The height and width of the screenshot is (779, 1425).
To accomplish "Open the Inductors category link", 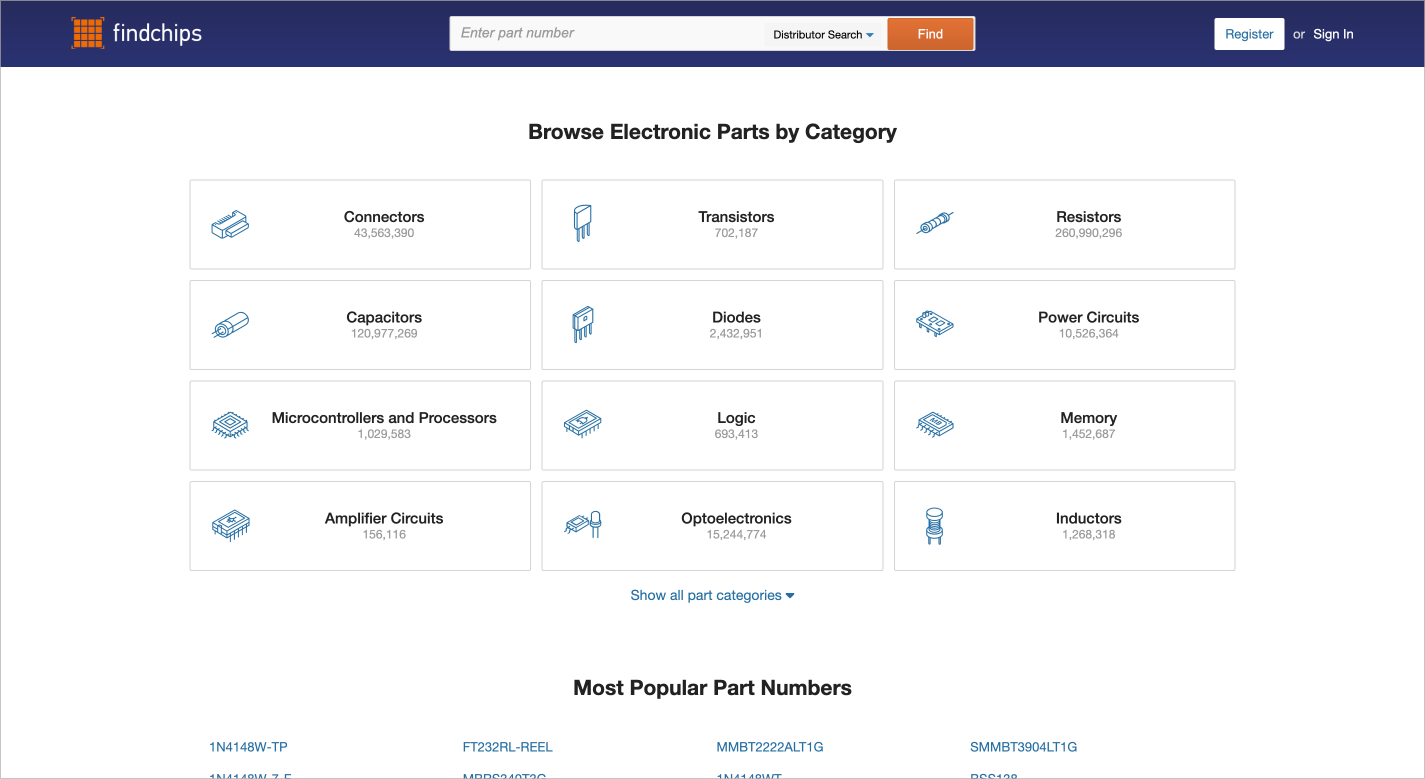I will [1088, 518].
